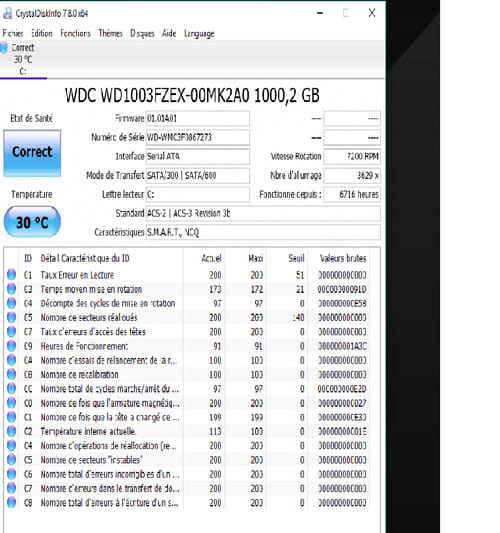Click Actuel value 113 in Température interne row
Image resolution: width=500 pixels, height=533 pixels.
[215, 431]
